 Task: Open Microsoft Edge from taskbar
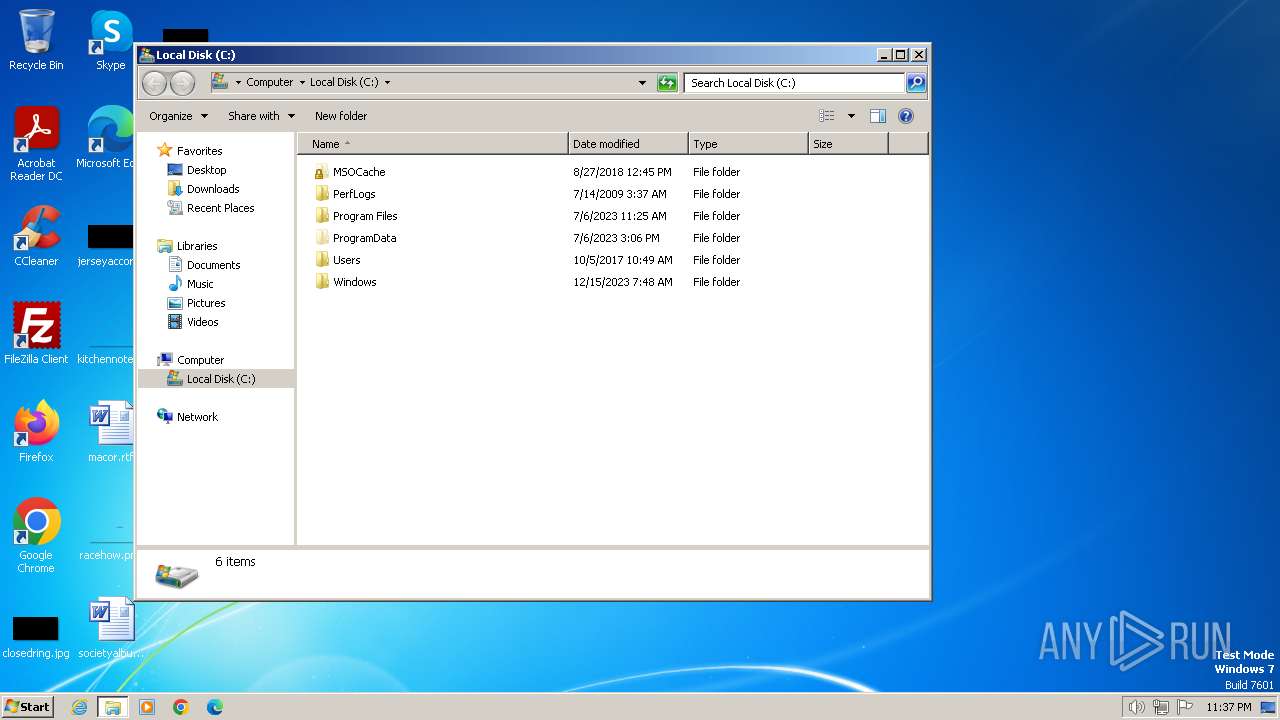coord(215,707)
